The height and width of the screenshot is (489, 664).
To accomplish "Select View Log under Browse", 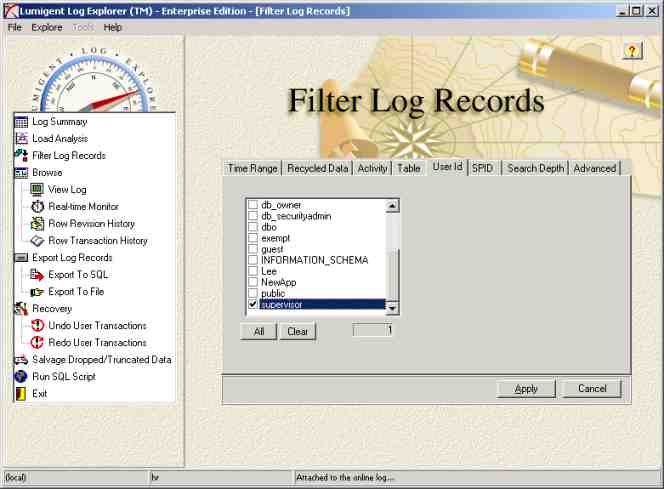I will coord(67,190).
